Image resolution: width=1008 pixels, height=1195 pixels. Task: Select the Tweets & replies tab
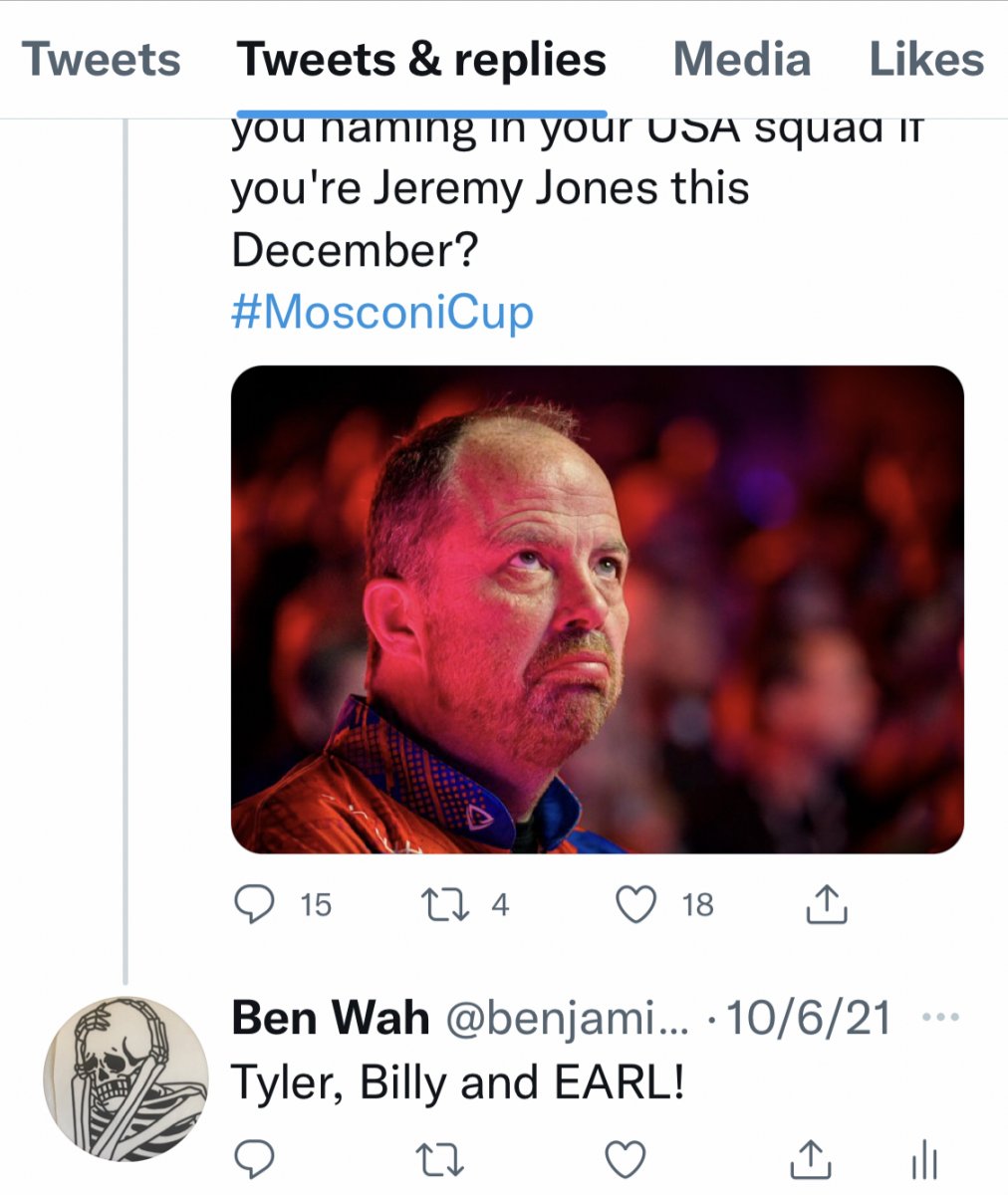(x=421, y=60)
